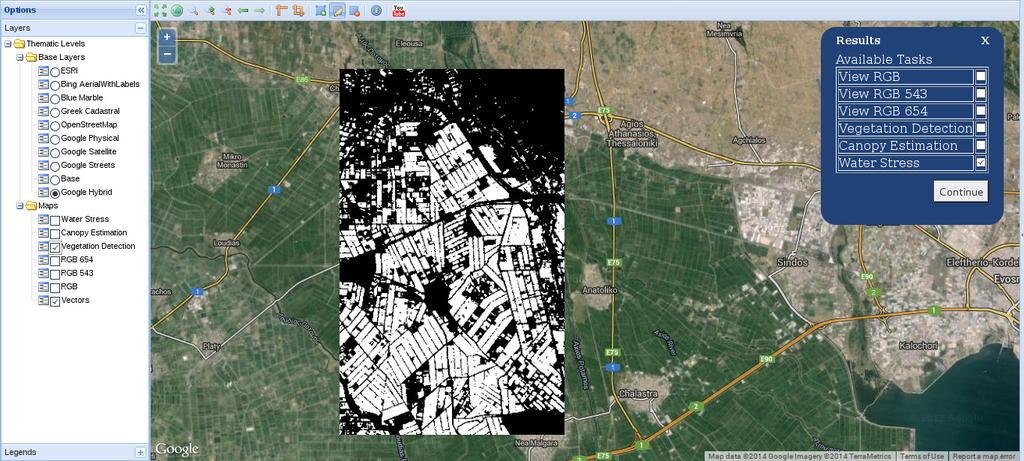Open the Terms of Use link

click(x=922, y=456)
